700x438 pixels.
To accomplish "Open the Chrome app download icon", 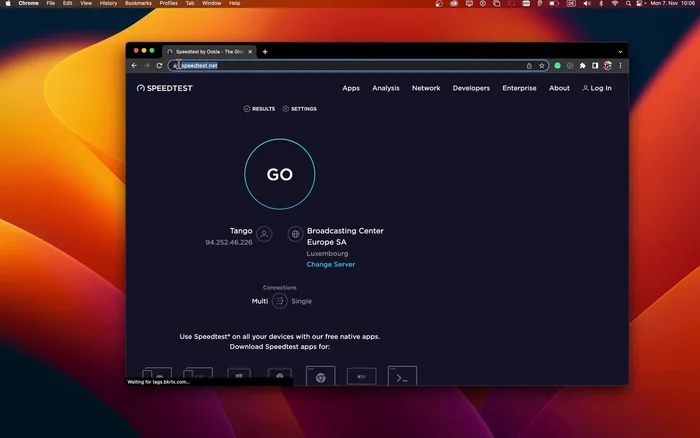I will 321,376.
